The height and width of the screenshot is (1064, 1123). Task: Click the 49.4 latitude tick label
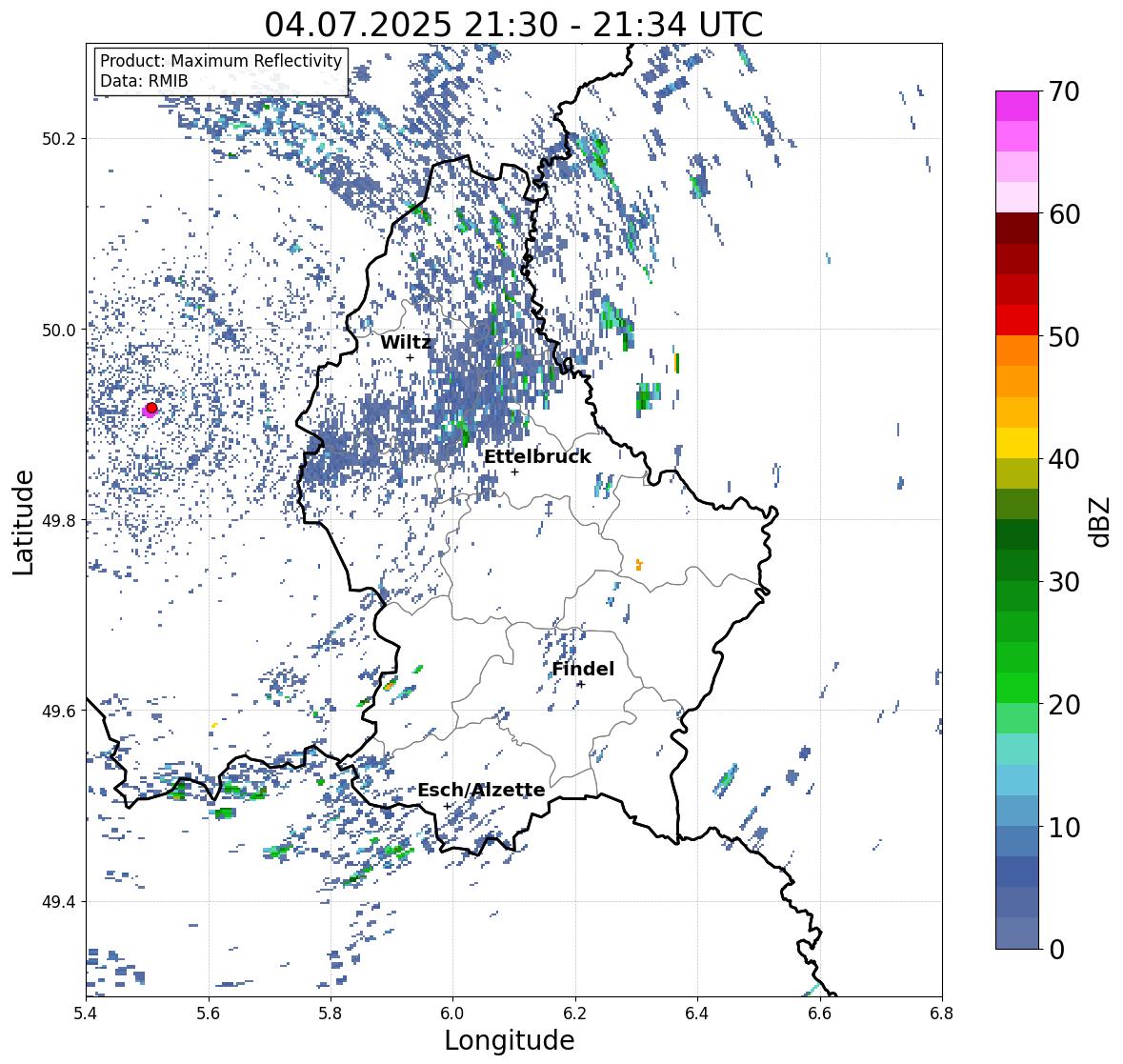pos(59,902)
